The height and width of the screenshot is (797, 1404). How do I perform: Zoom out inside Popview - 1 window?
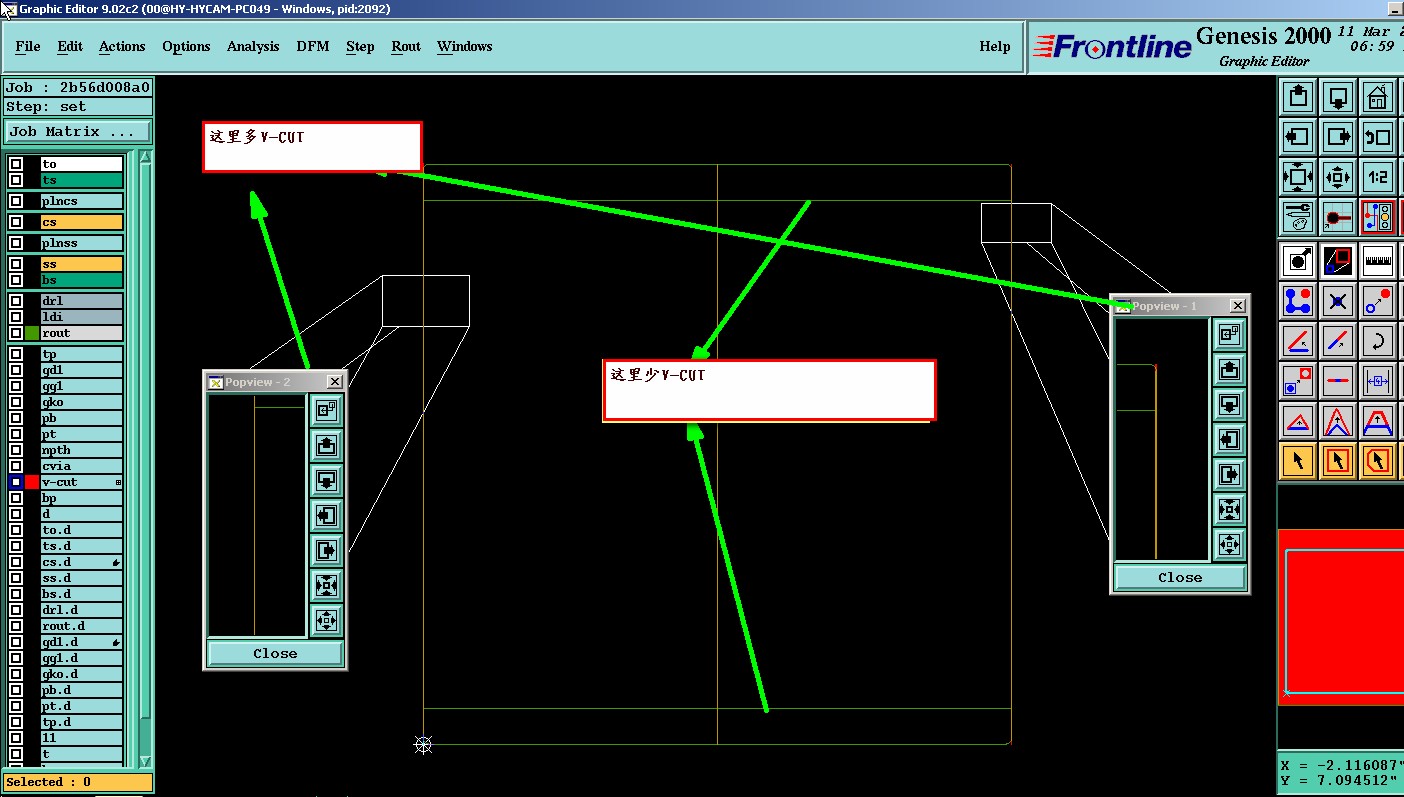click(1229, 544)
